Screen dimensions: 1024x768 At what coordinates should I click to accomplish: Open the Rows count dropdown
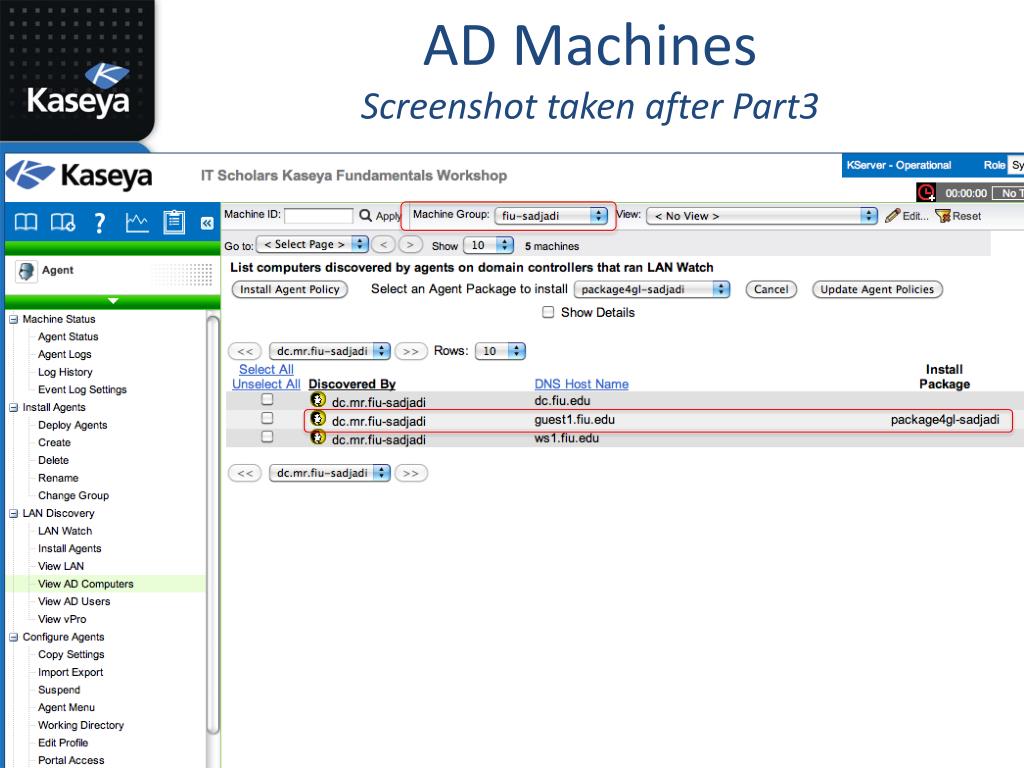500,351
